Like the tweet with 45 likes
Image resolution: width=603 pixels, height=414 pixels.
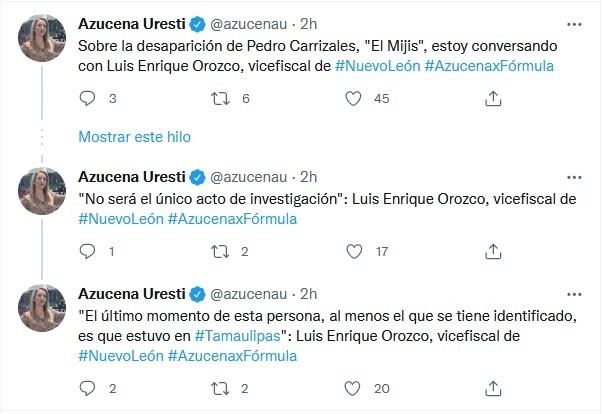pos(353,98)
